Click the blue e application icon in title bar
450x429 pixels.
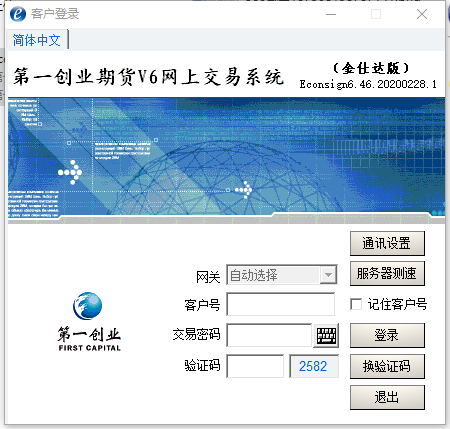pos(18,14)
